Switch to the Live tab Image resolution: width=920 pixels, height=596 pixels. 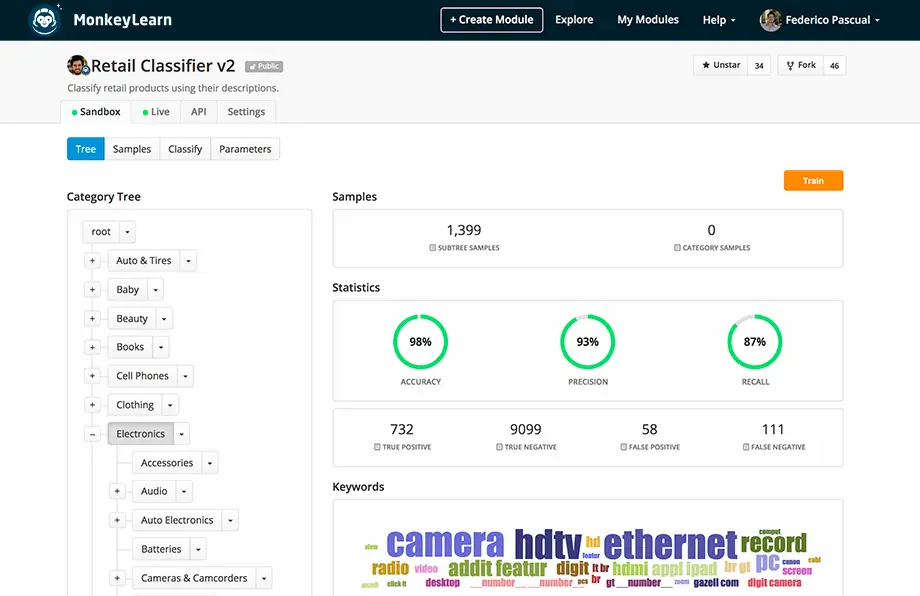(155, 112)
